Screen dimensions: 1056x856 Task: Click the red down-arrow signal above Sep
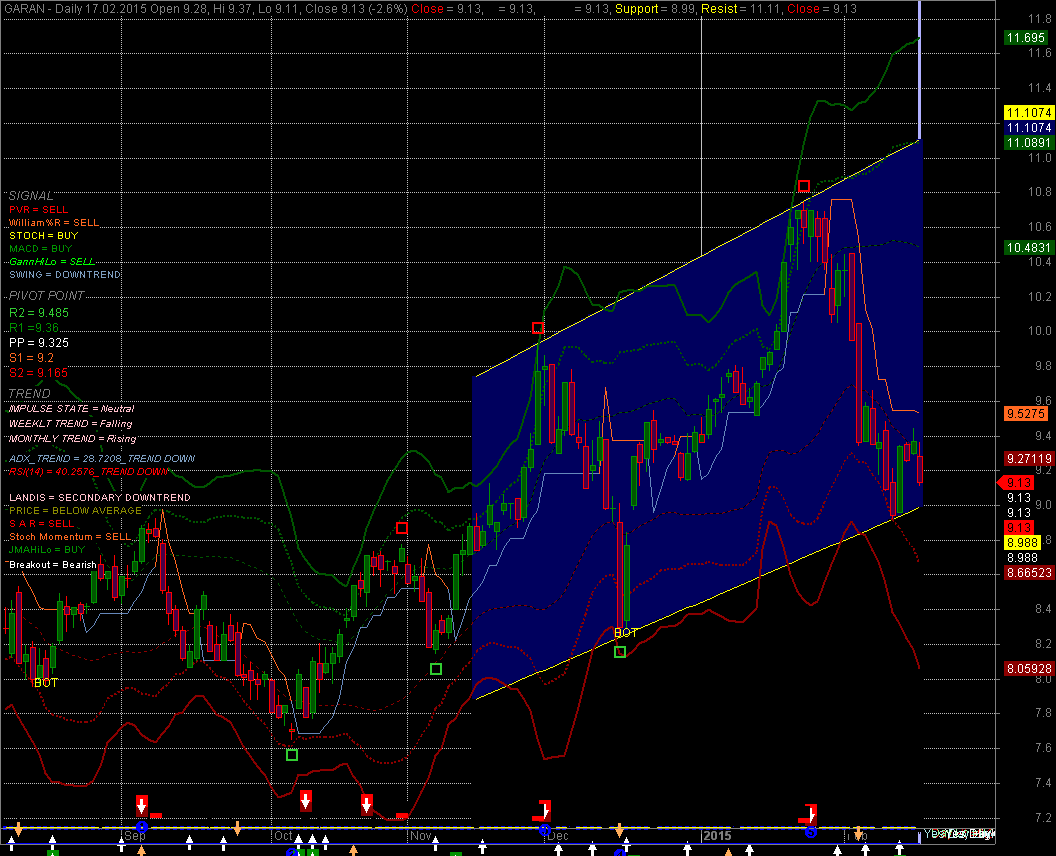[142, 805]
